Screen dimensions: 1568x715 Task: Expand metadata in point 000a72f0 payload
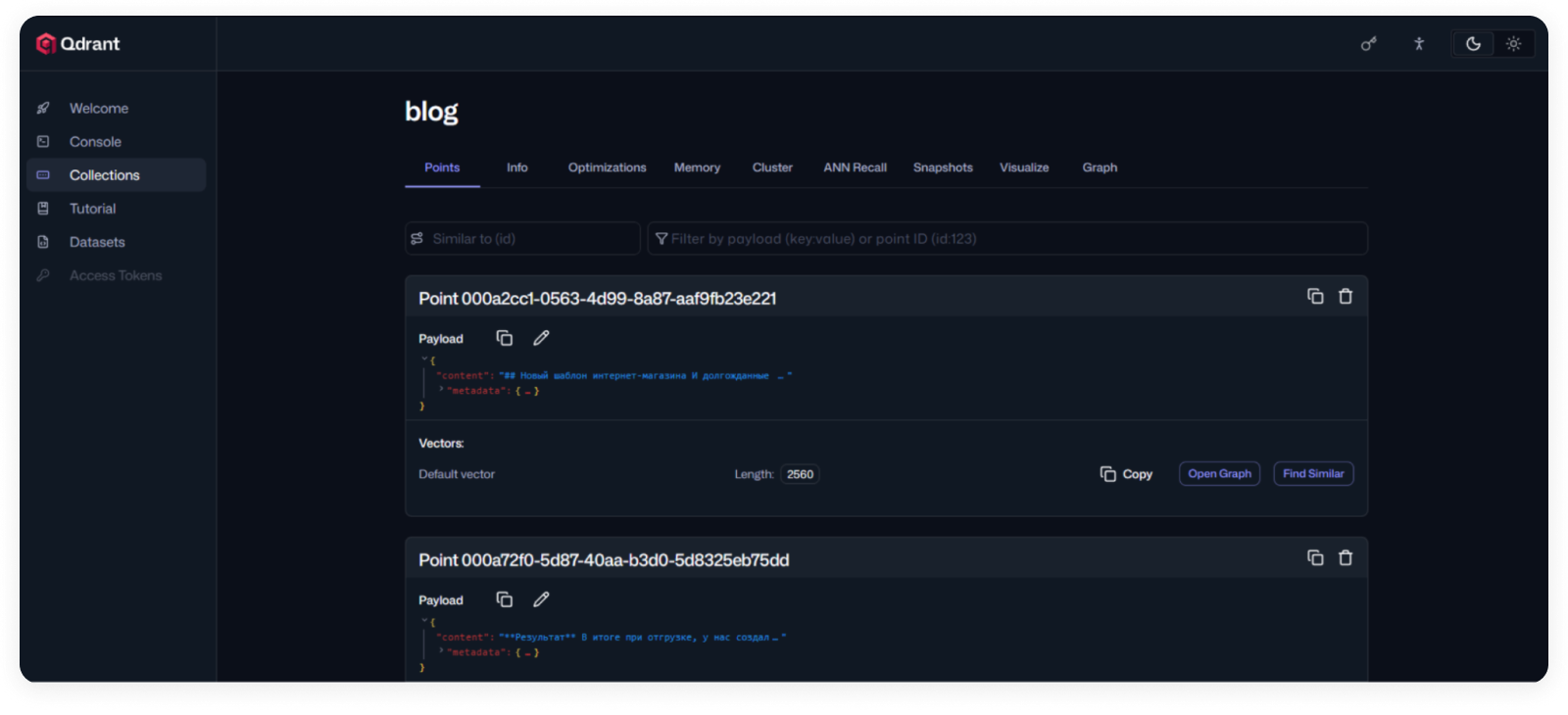pyautogui.click(x=442, y=651)
